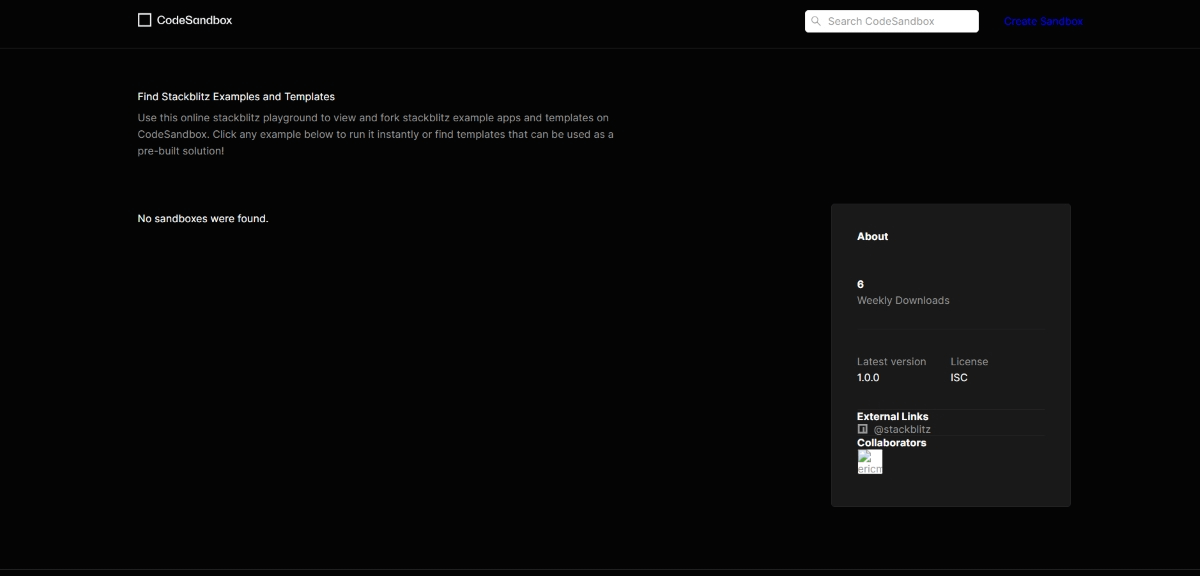This screenshot has width=1200, height=576.
Task: Click the CodeSandbox square logo icon
Action: point(144,20)
